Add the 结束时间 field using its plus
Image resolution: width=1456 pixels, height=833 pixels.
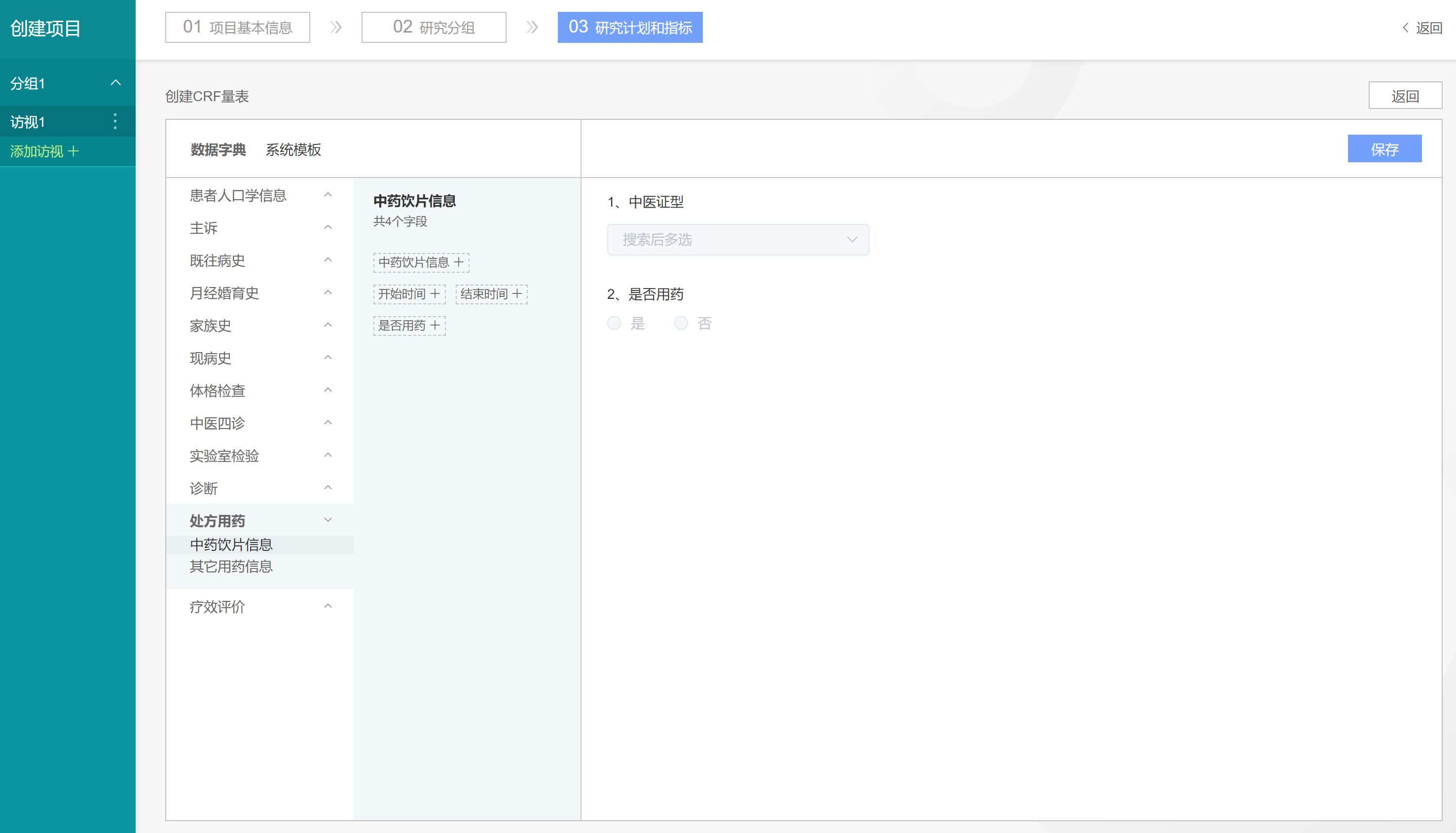pyautogui.click(x=517, y=293)
